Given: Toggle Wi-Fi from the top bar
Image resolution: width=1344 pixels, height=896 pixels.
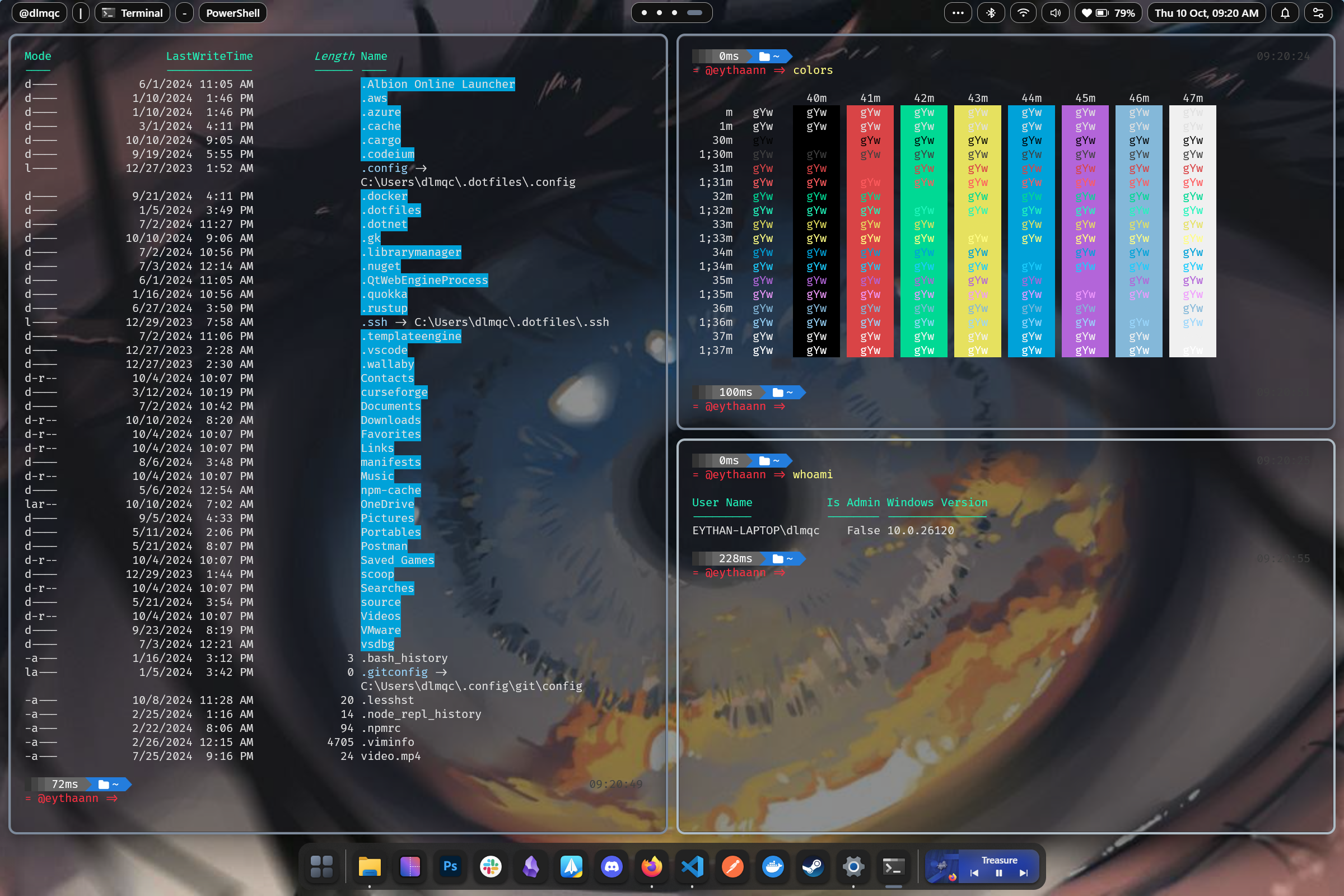Looking at the screenshot, I should tap(1023, 12).
